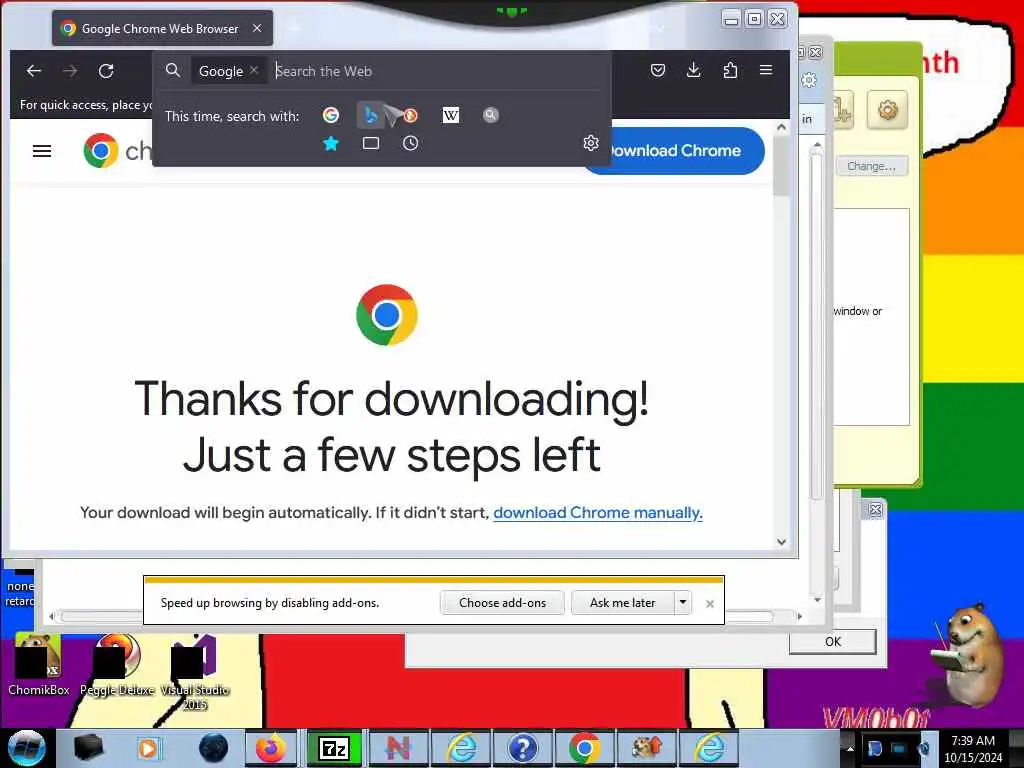Click the hamster mascot on desktop

click(967, 656)
